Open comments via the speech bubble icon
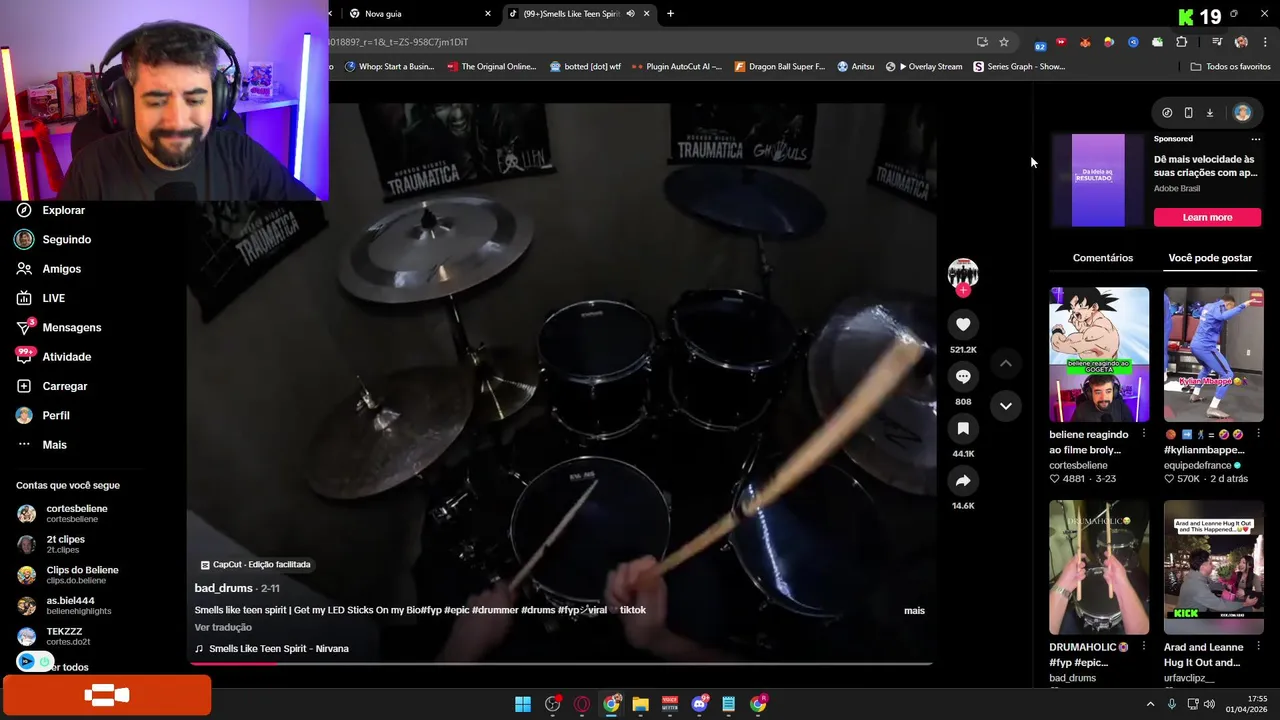The width and height of the screenshot is (1280, 720). pos(963,376)
